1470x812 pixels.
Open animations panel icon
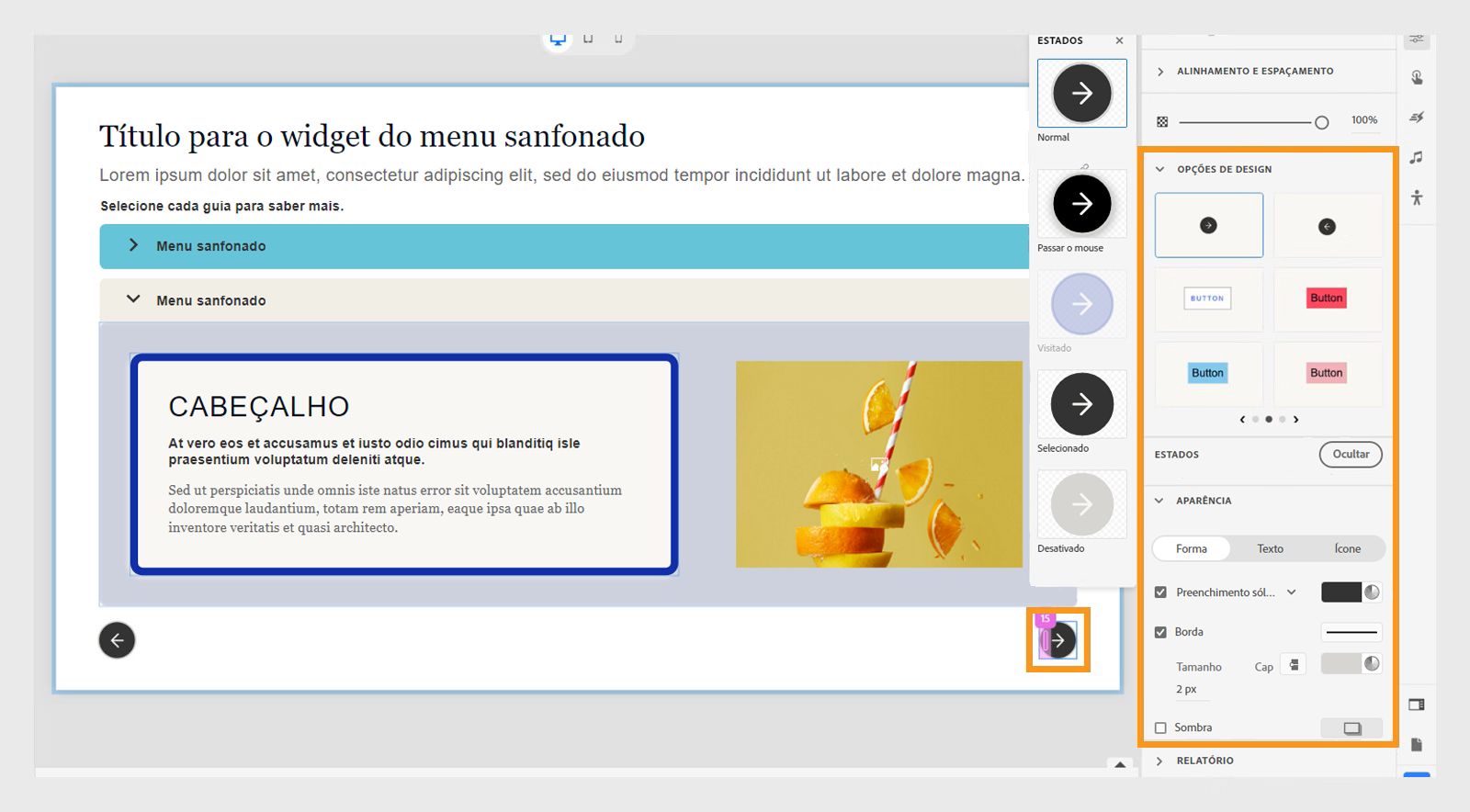click(1417, 118)
